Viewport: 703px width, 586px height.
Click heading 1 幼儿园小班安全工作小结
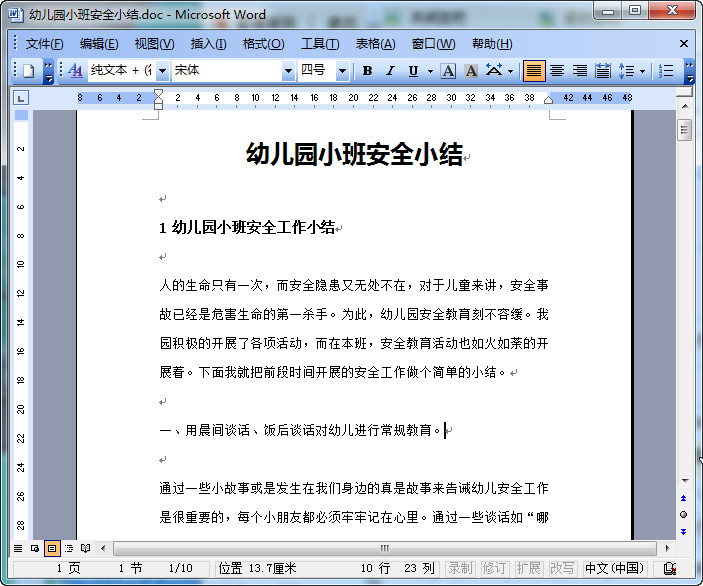point(247,227)
